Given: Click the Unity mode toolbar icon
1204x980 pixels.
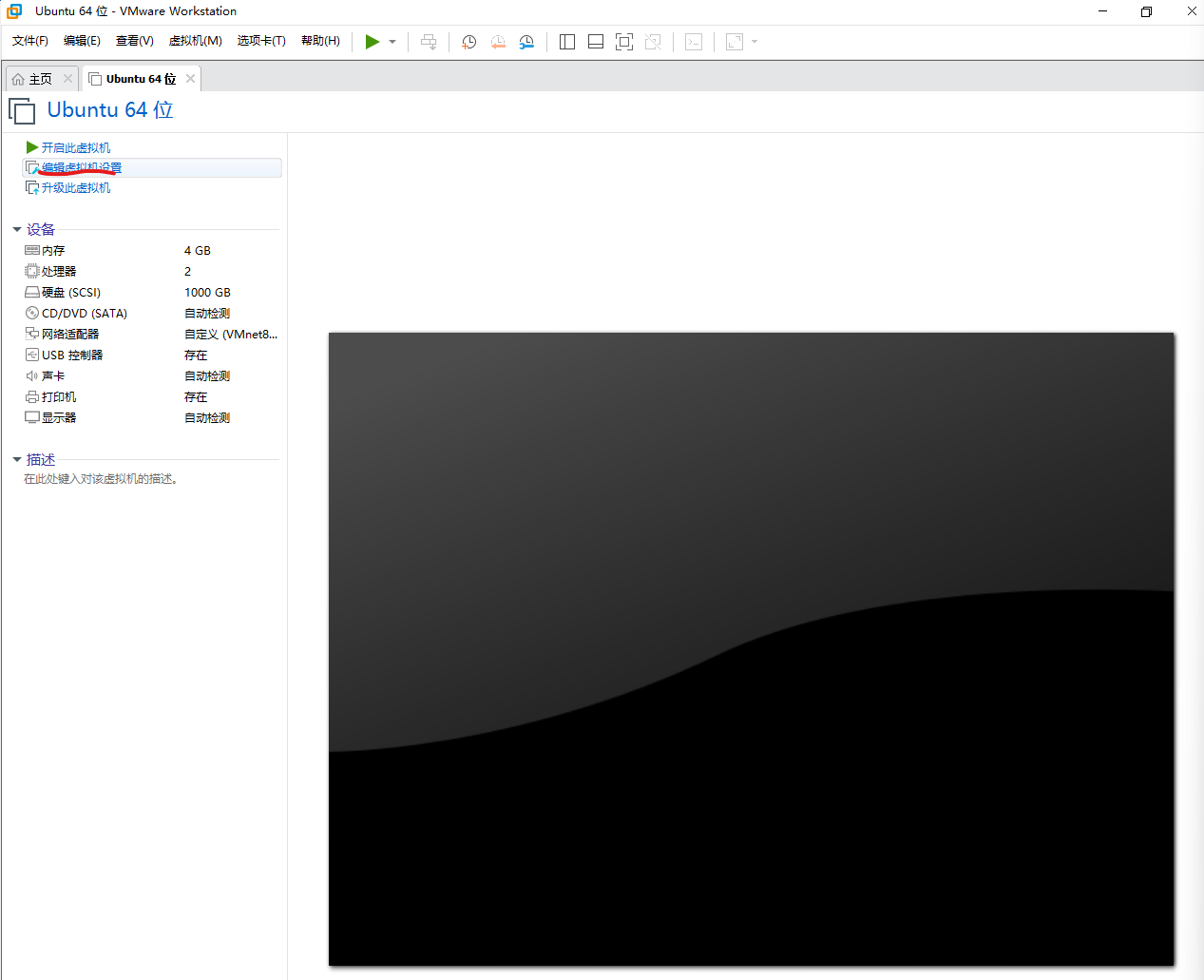Looking at the screenshot, I should coord(653,42).
